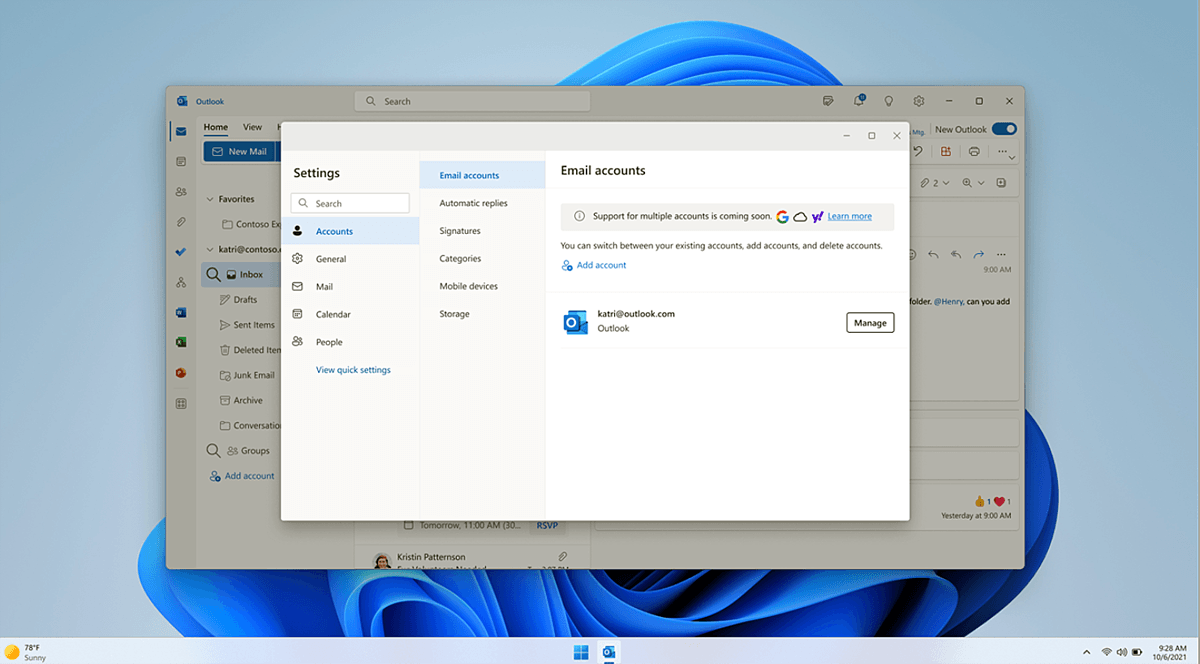Click the thumbs-up reaction on the message
This screenshot has width=1200, height=664.
(982, 501)
